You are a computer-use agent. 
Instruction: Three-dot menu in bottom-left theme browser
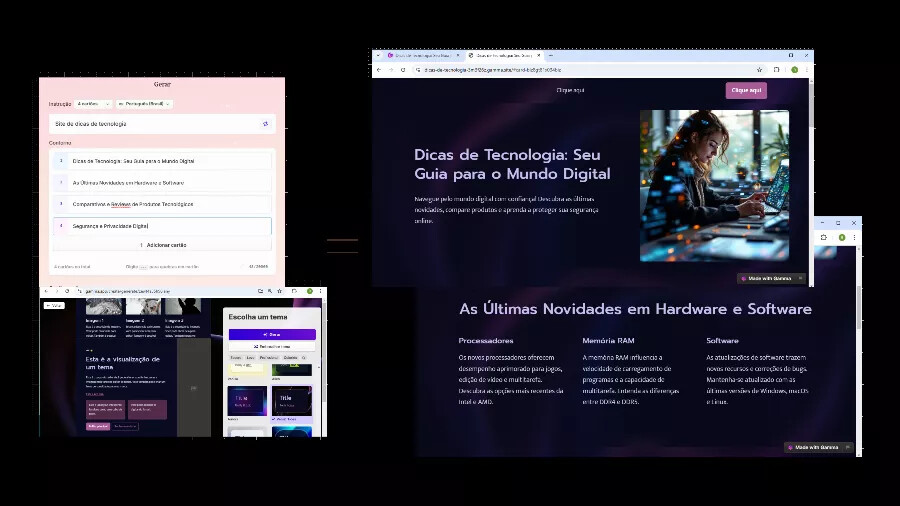click(320, 291)
